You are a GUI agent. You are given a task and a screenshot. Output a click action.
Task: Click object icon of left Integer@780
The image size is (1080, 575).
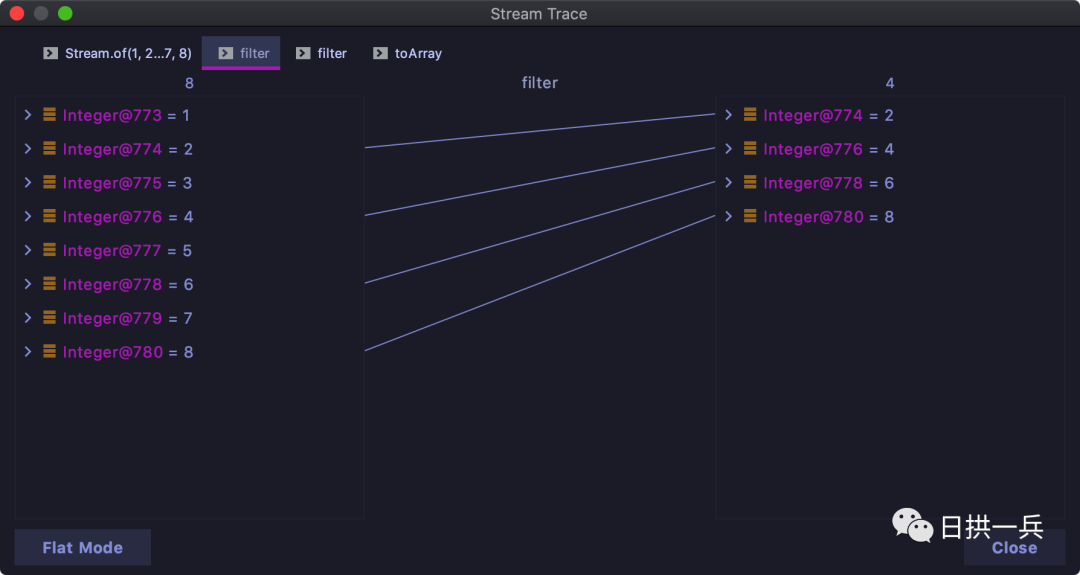[49, 351]
